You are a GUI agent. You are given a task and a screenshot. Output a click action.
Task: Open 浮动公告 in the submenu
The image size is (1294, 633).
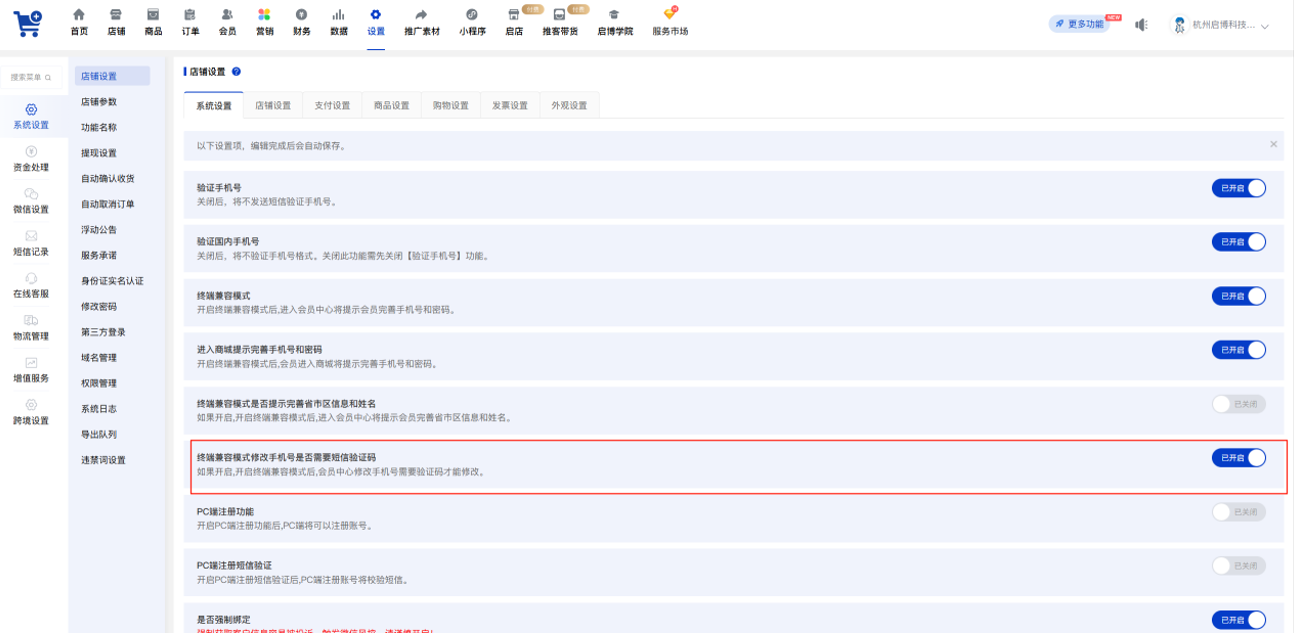coord(99,230)
